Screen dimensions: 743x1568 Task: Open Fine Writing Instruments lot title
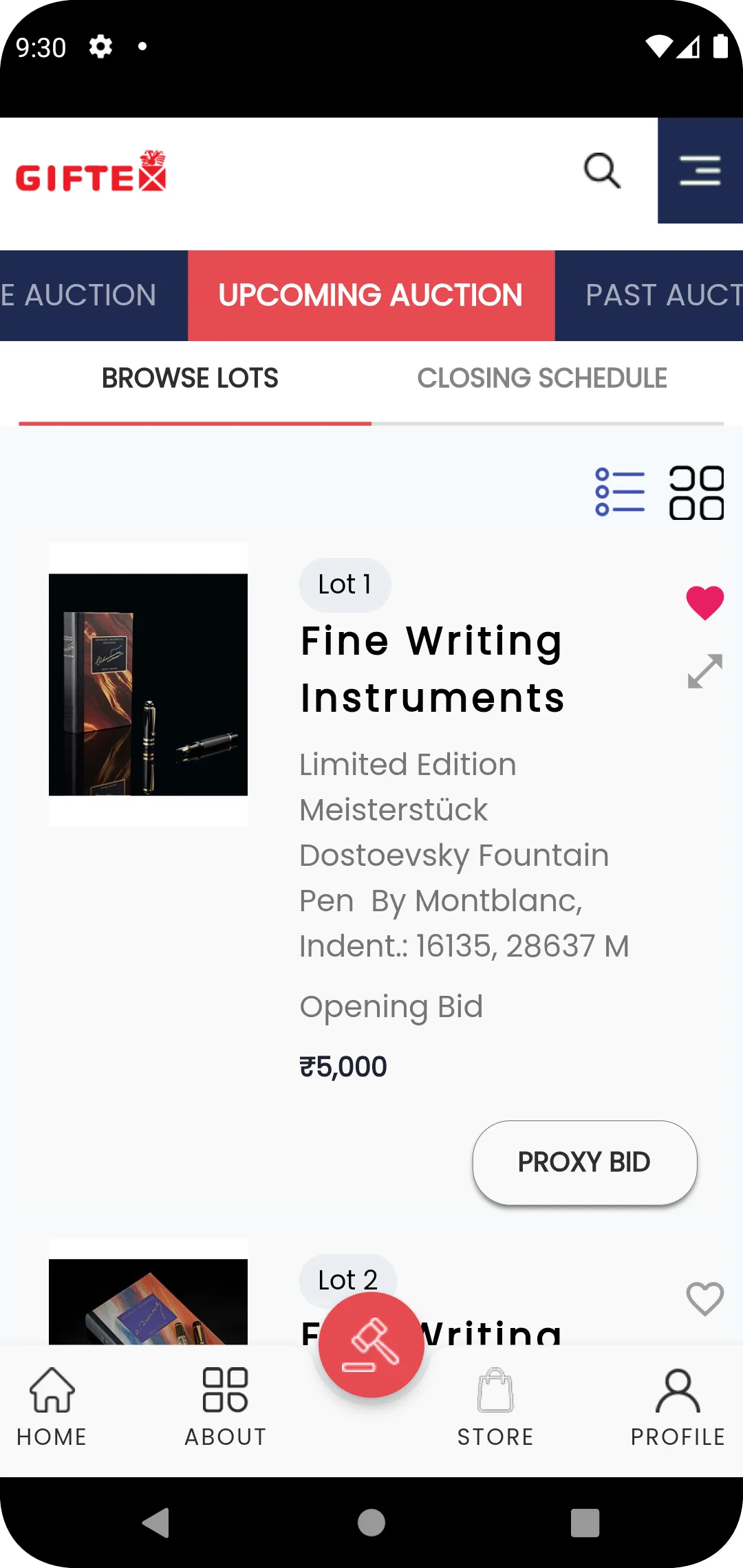coord(433,669)
